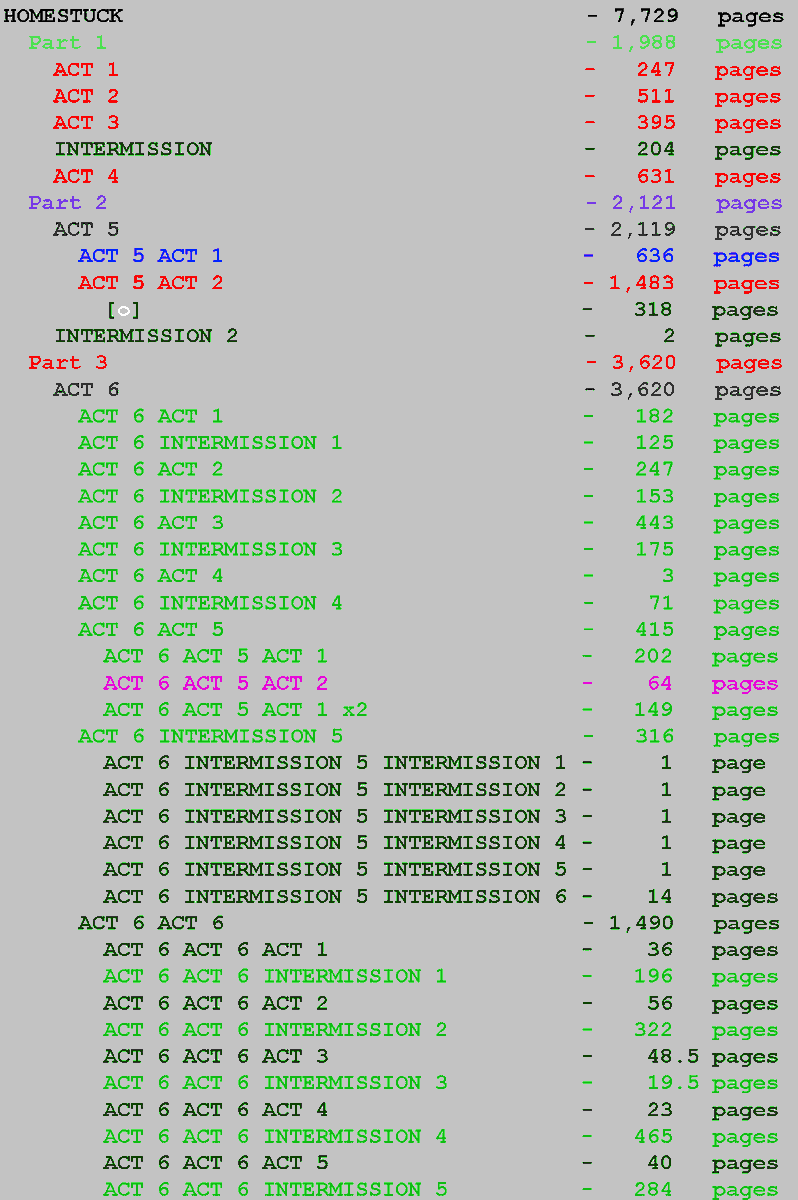Click the 153 page value

[655, 496]
